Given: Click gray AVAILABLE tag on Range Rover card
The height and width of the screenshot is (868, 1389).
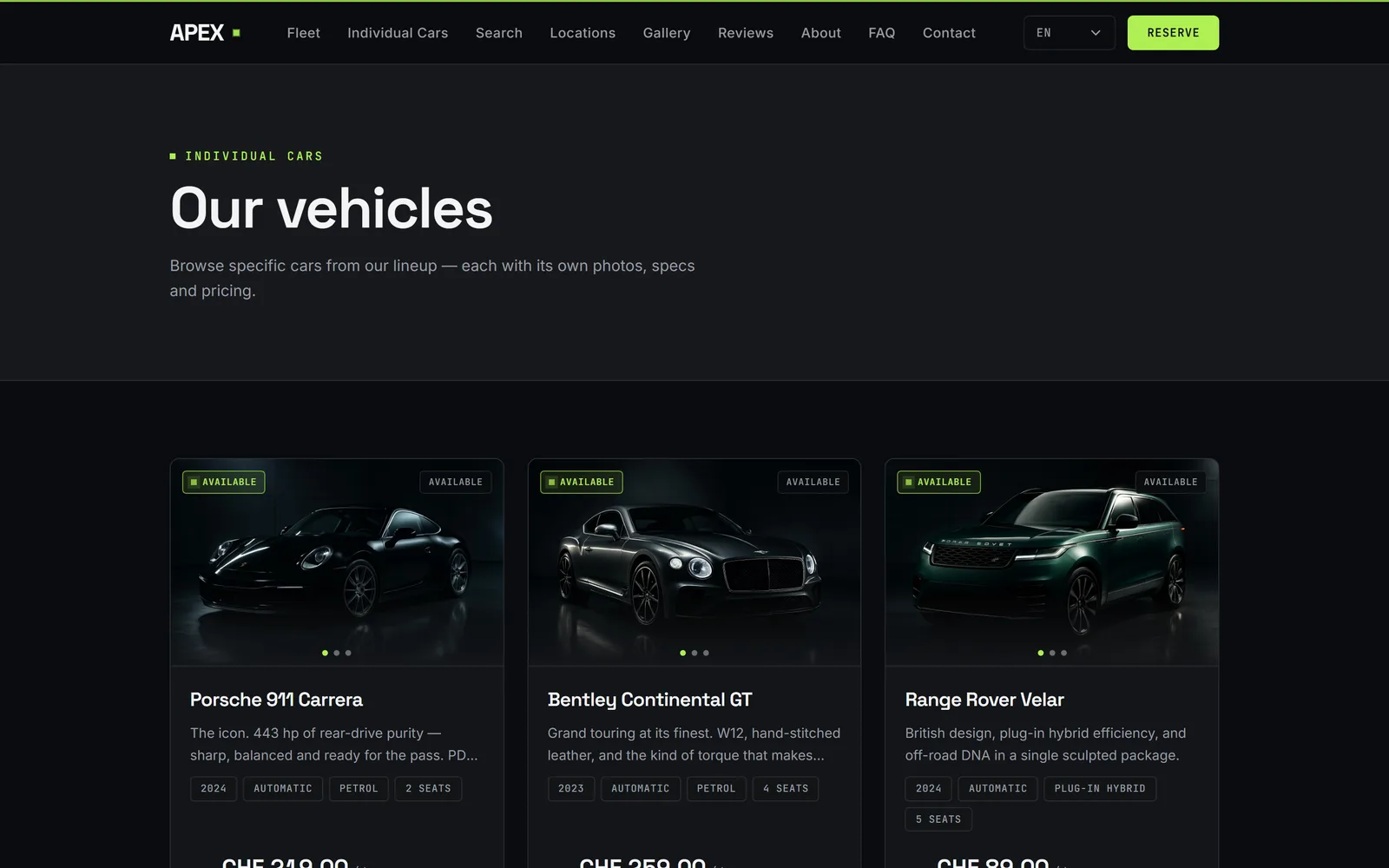Looking at the screenshot, I should click(1170, 482).
